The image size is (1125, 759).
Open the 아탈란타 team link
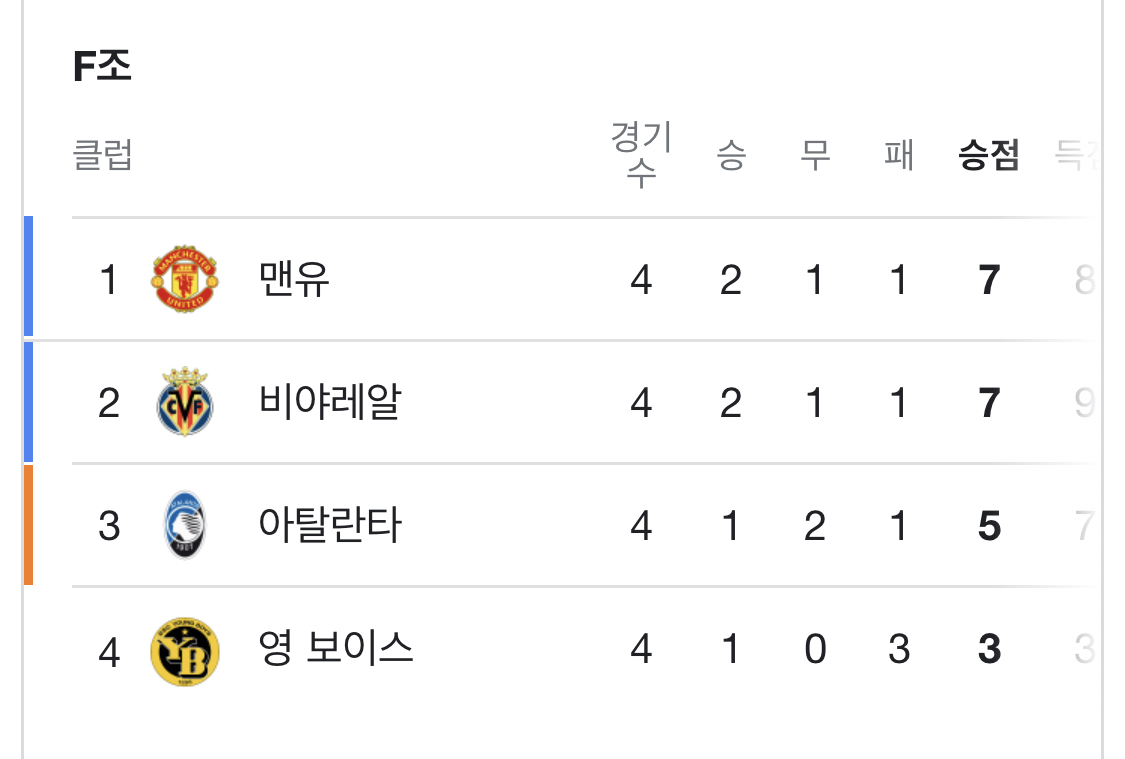[329, 525]
